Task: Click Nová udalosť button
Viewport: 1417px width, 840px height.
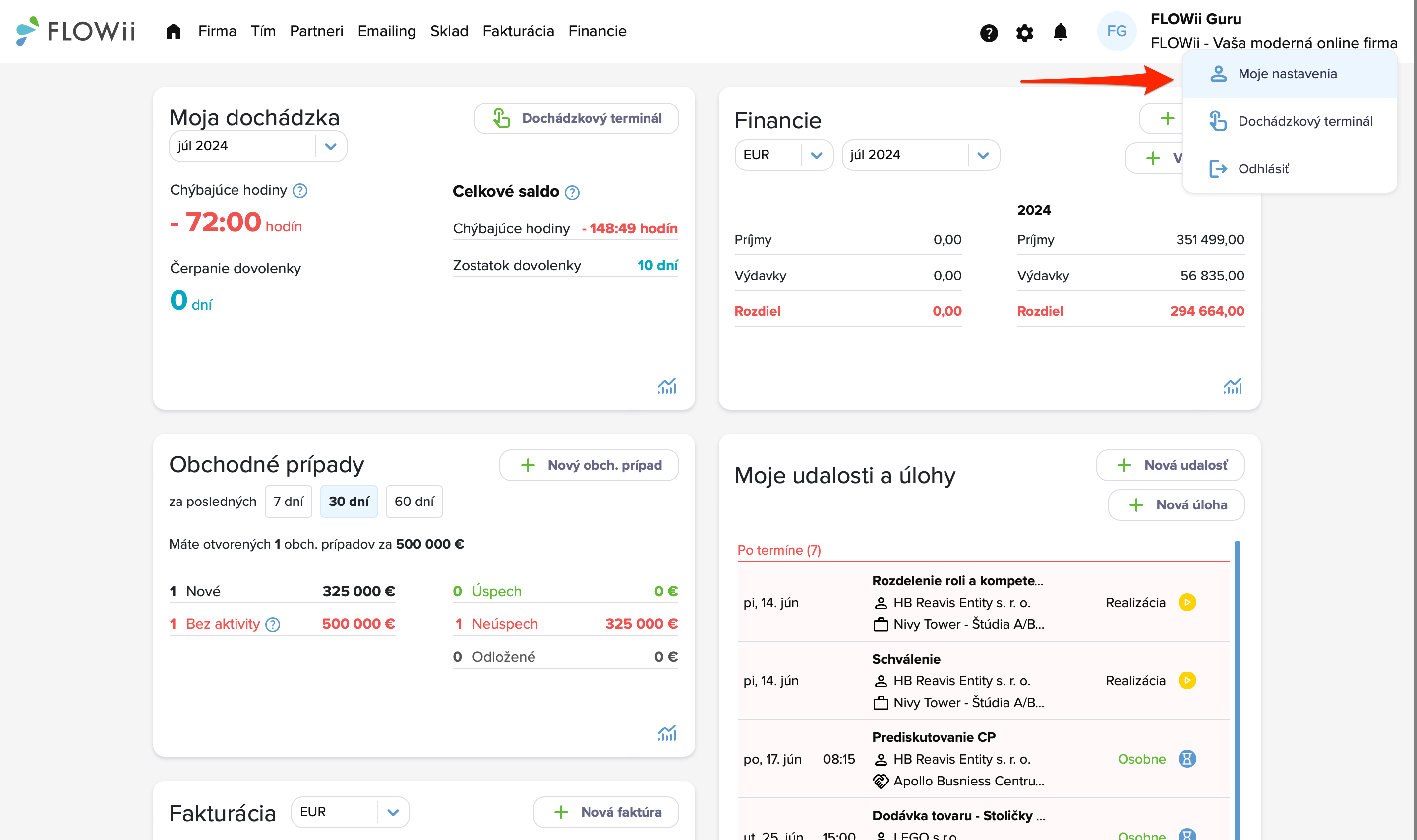Action: [x=1170, y=465]
